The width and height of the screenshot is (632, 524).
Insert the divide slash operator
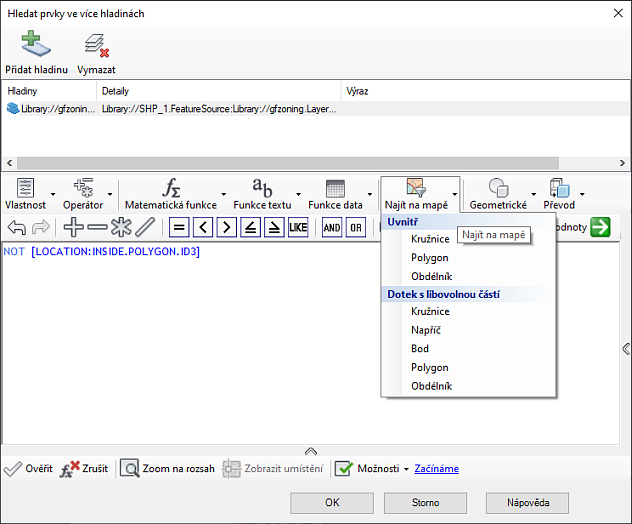pyautogui.click(x=145, y=227)
